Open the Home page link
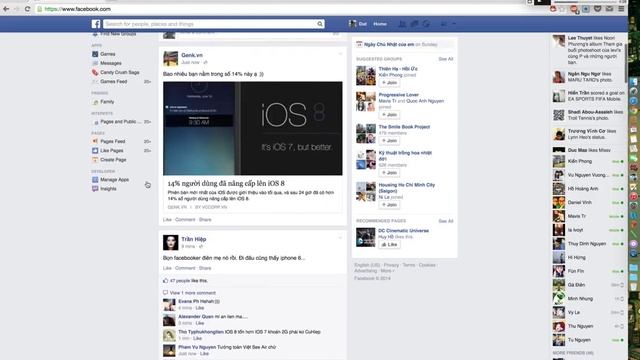 380,24
